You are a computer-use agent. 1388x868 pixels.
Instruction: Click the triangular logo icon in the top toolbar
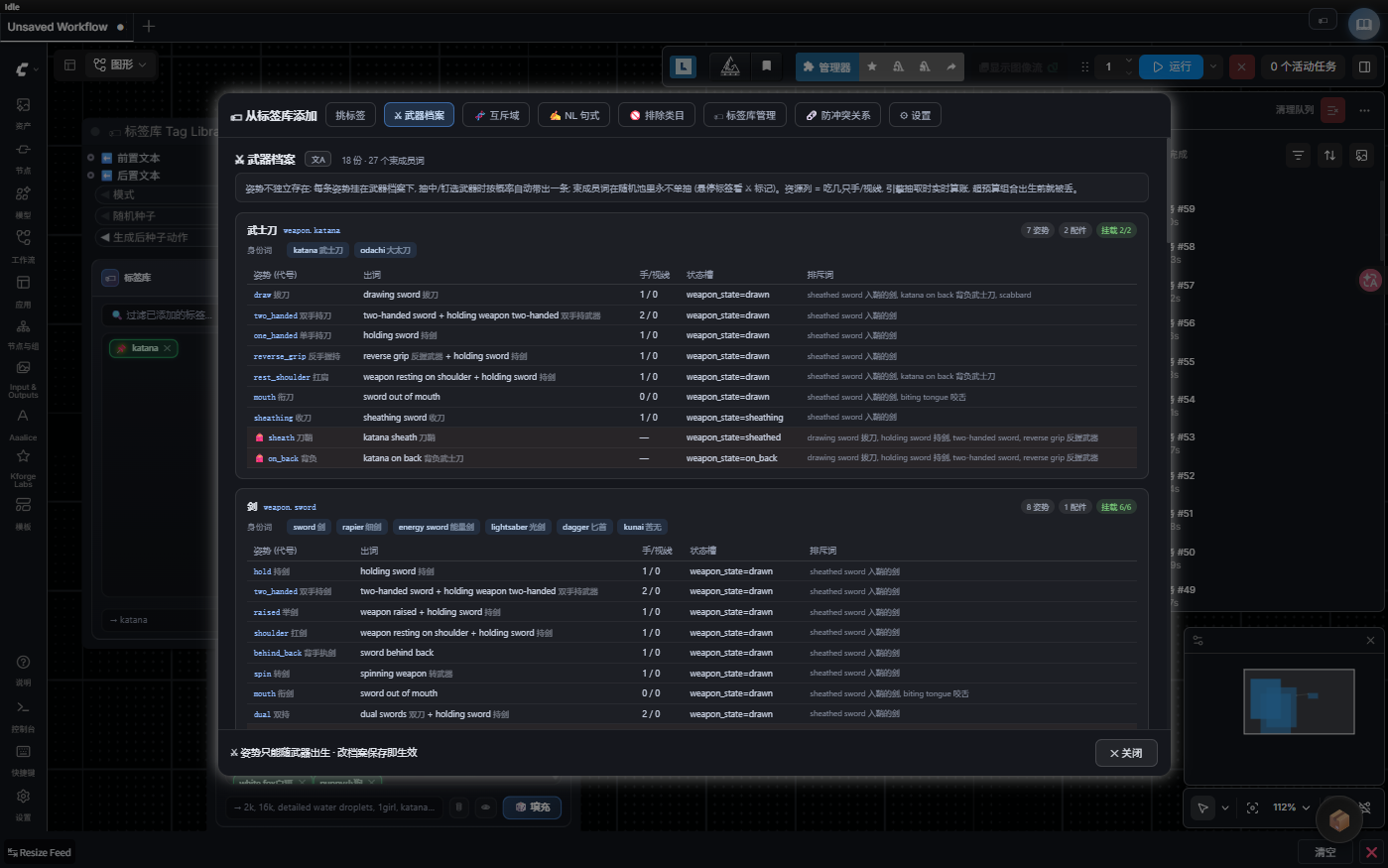pyautogui.click(x=730, y=66)
